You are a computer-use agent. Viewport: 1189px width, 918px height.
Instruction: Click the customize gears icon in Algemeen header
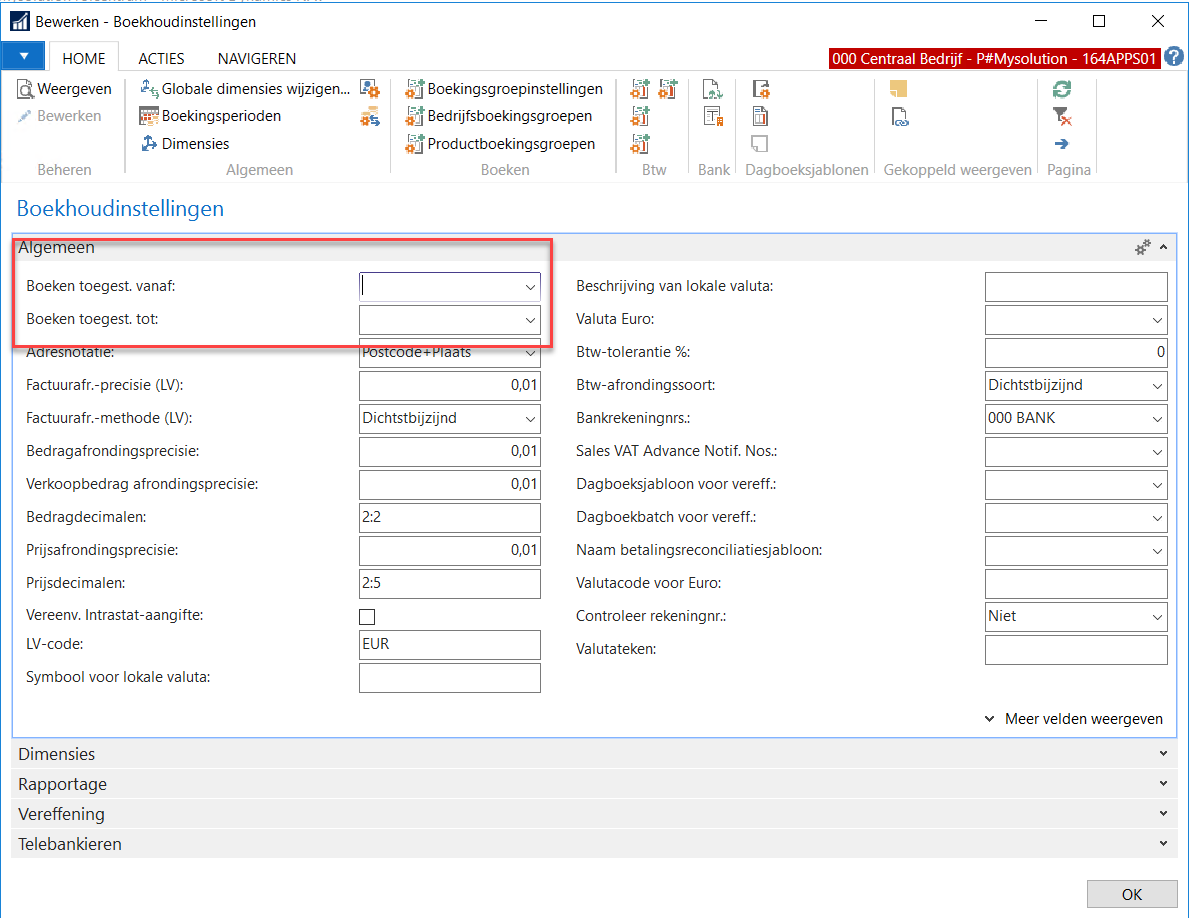click(1142, 247)
